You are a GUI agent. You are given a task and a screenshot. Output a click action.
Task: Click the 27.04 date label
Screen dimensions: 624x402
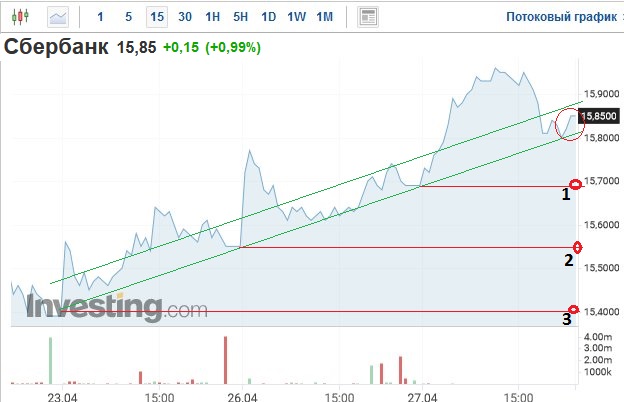[422, 397]
